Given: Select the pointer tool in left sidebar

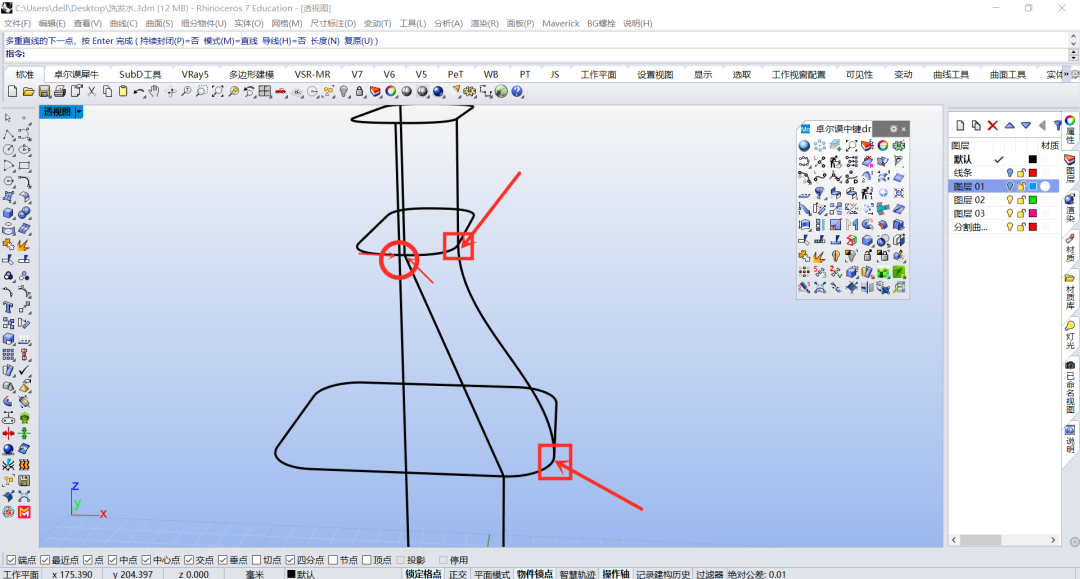Looking at the screenshot, I should click(8, 118).
